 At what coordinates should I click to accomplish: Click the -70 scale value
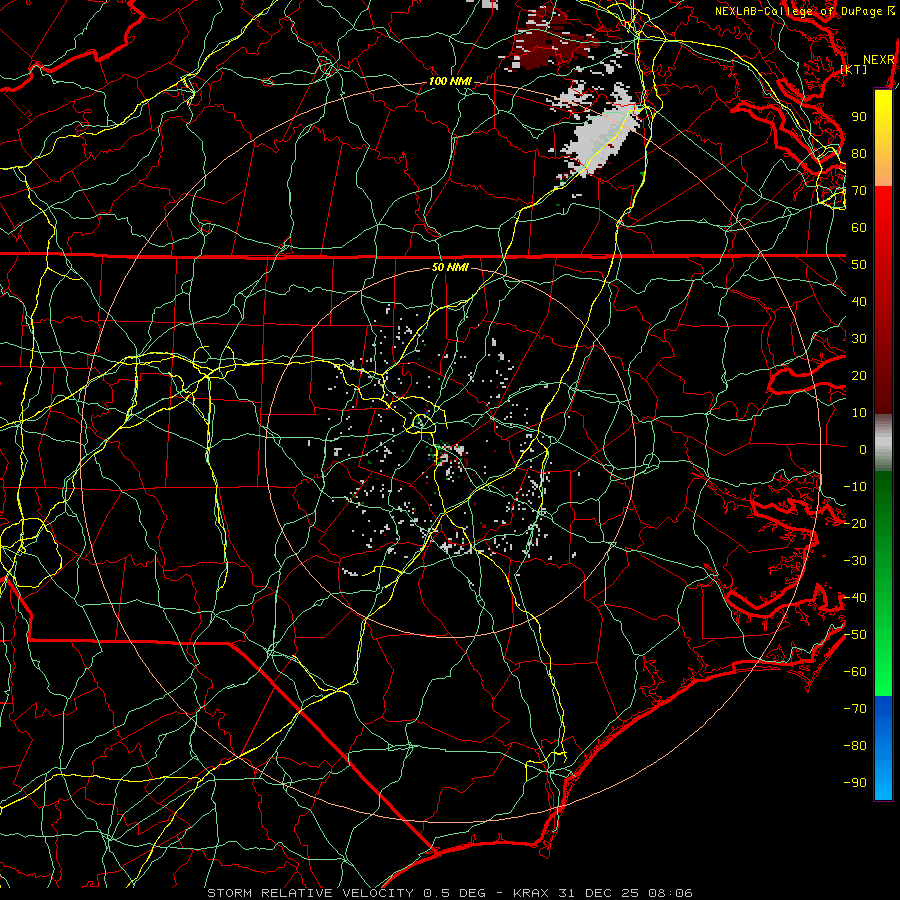(855, 709)
